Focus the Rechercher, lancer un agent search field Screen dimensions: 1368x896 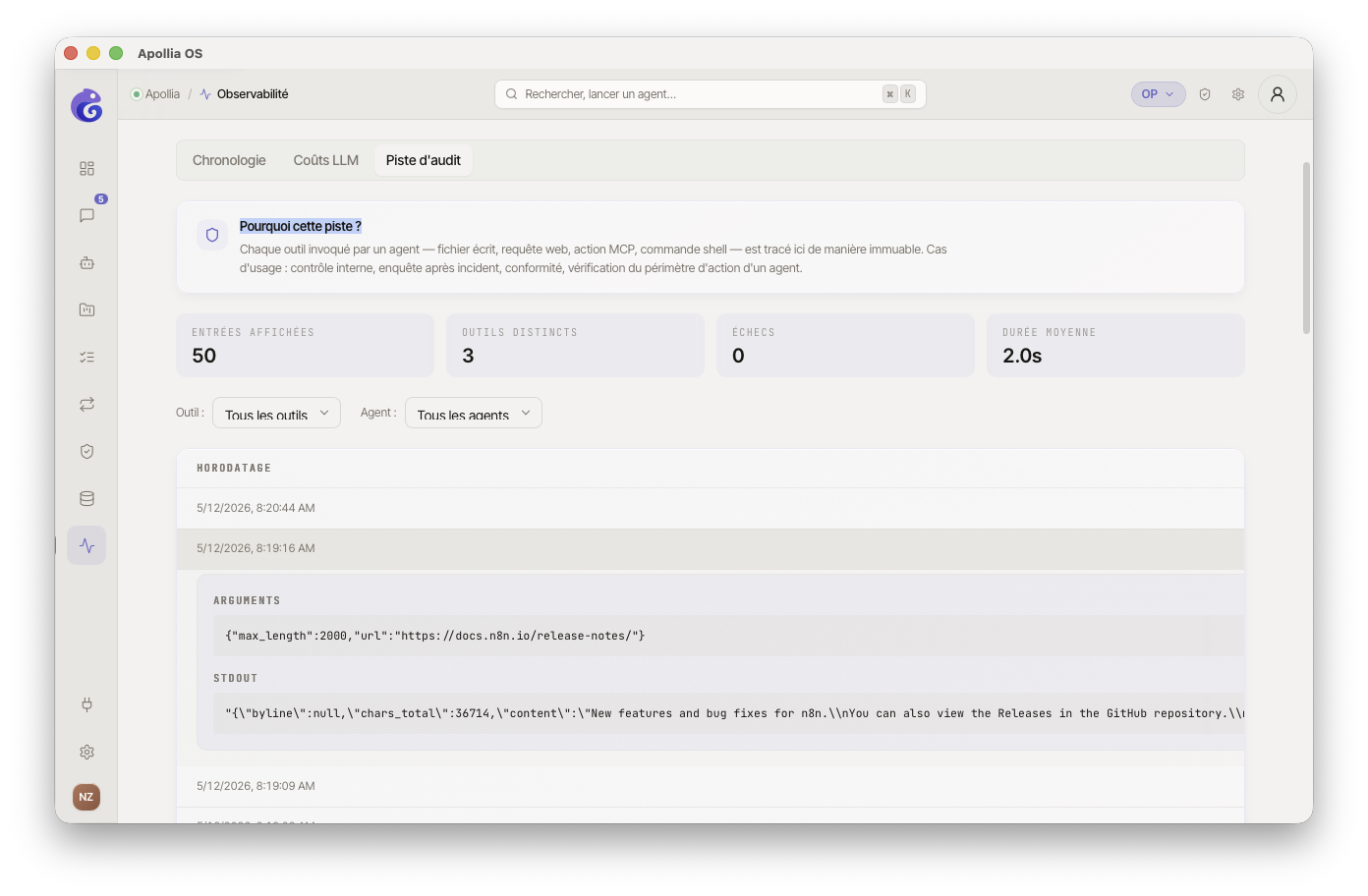[710, 94]
